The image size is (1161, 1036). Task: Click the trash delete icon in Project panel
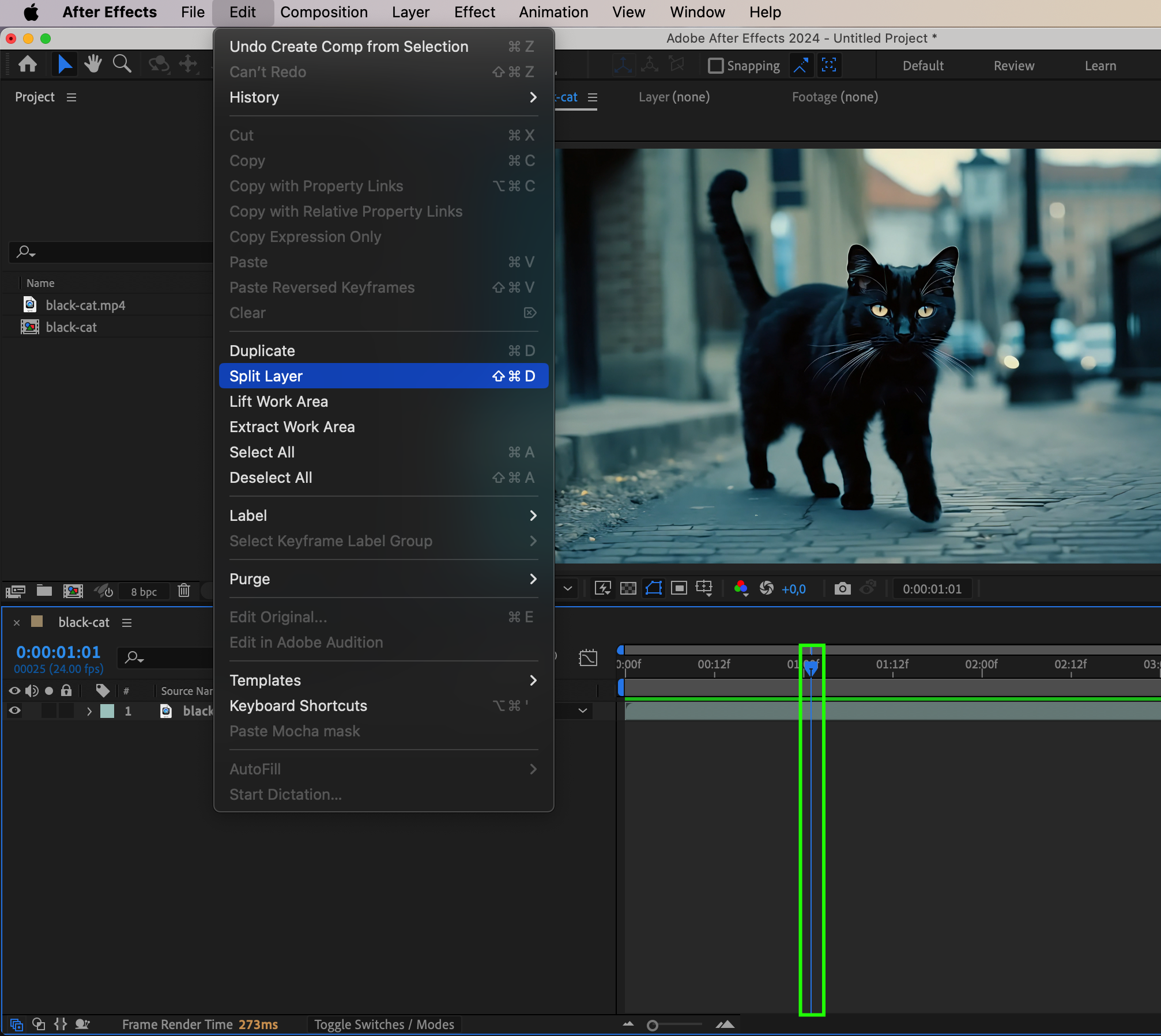pos(184,591)
